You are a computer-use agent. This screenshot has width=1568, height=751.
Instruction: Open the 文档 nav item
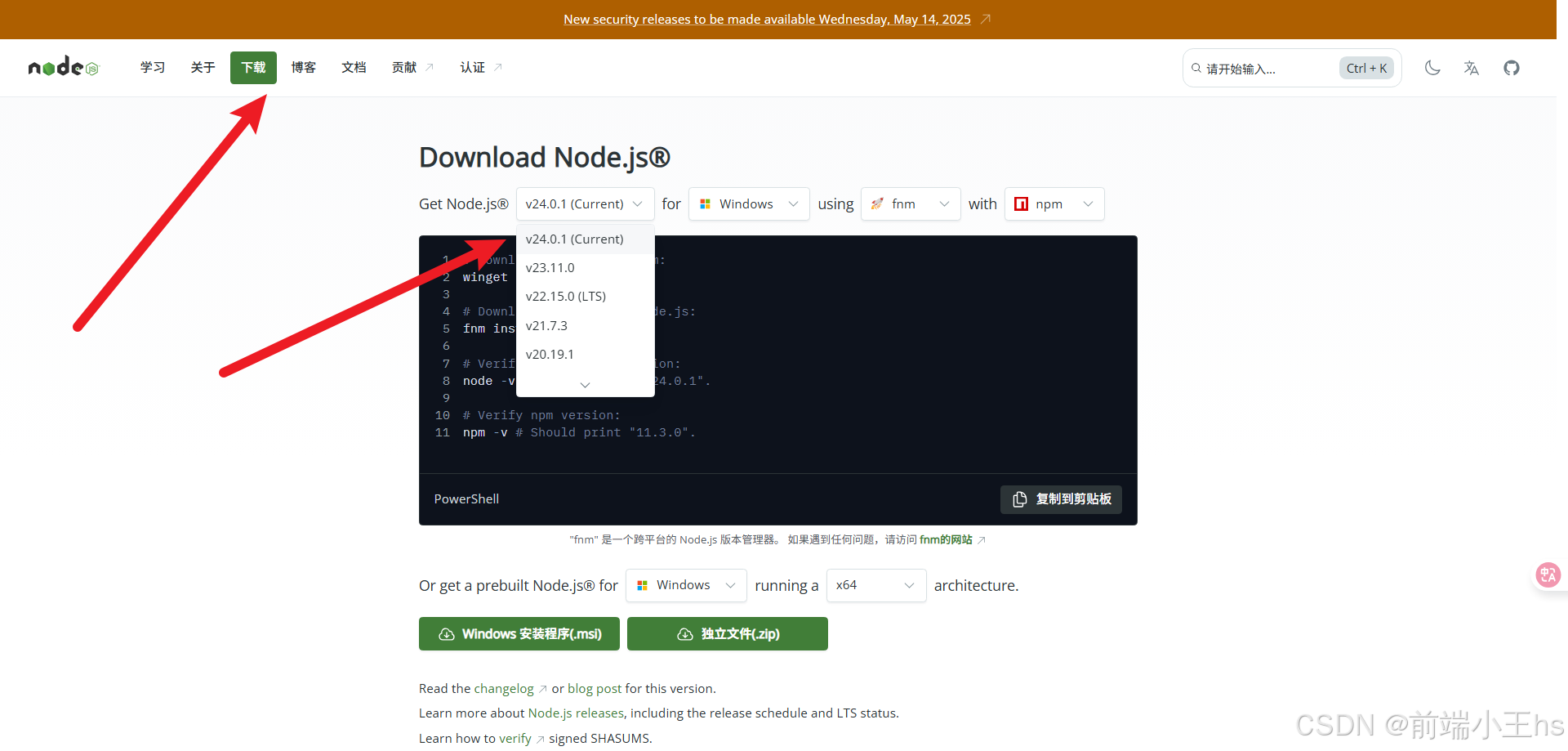pyautogui.click(x=354, y=67)
